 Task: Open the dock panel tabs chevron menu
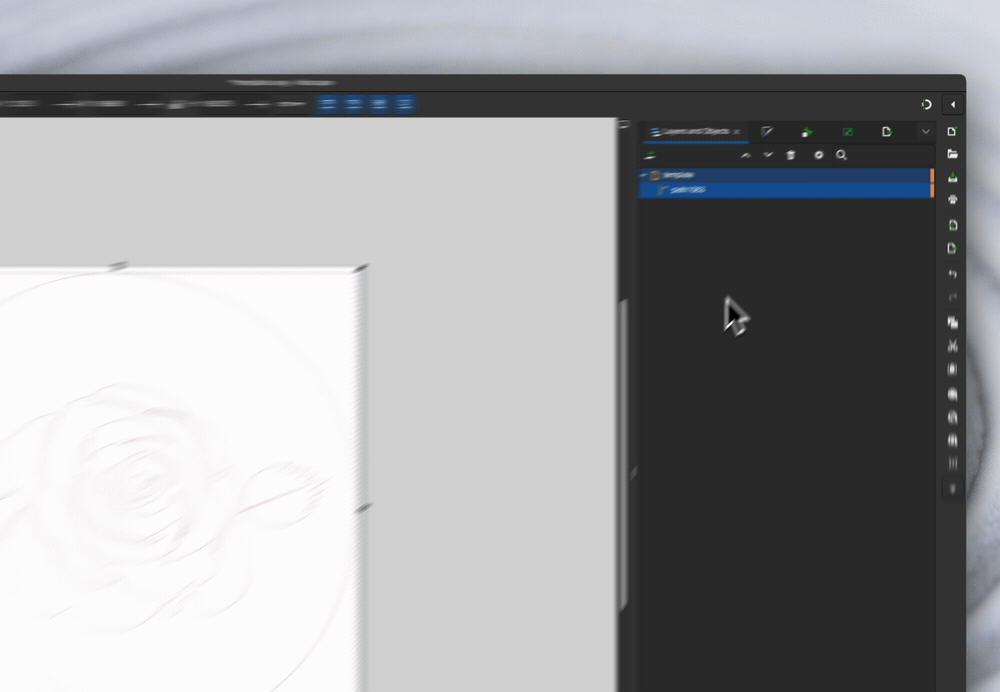click(925, 131)
